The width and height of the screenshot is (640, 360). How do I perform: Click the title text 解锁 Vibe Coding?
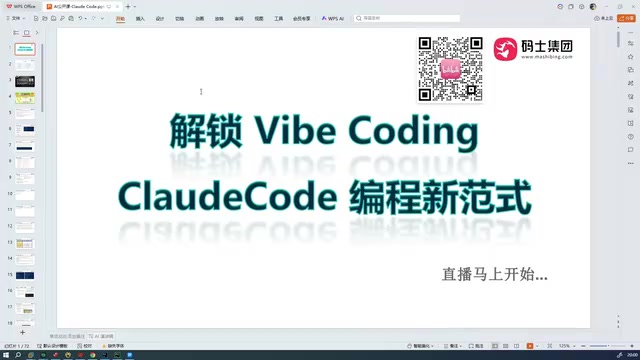click(324, 131)
